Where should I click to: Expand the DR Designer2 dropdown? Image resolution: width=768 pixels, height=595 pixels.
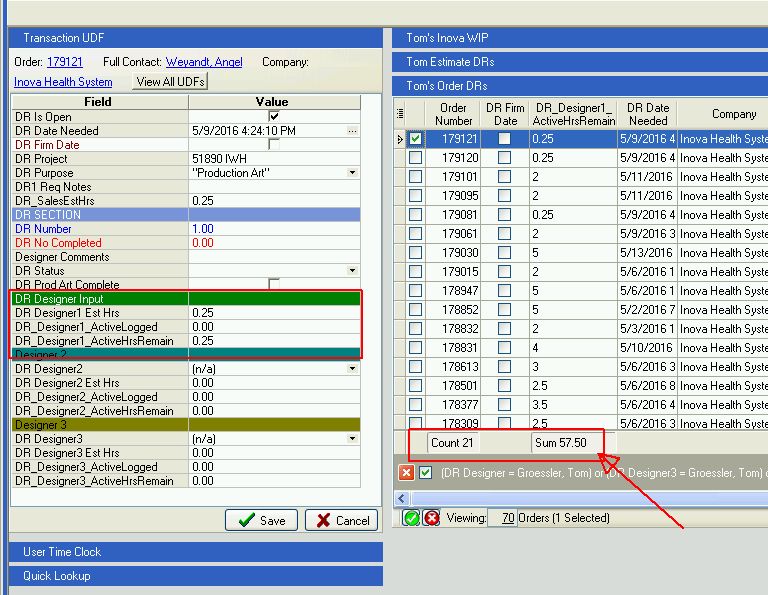point(352,368)
